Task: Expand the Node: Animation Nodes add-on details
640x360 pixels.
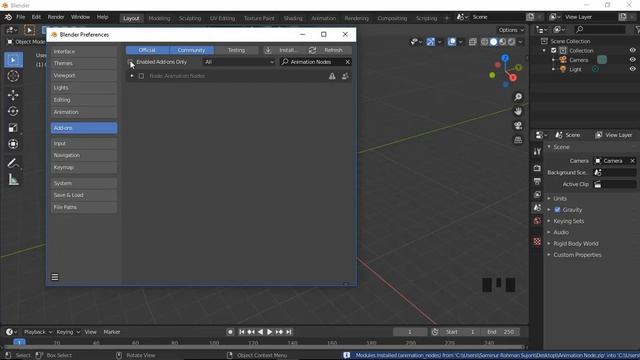Action: pos(132,76)
